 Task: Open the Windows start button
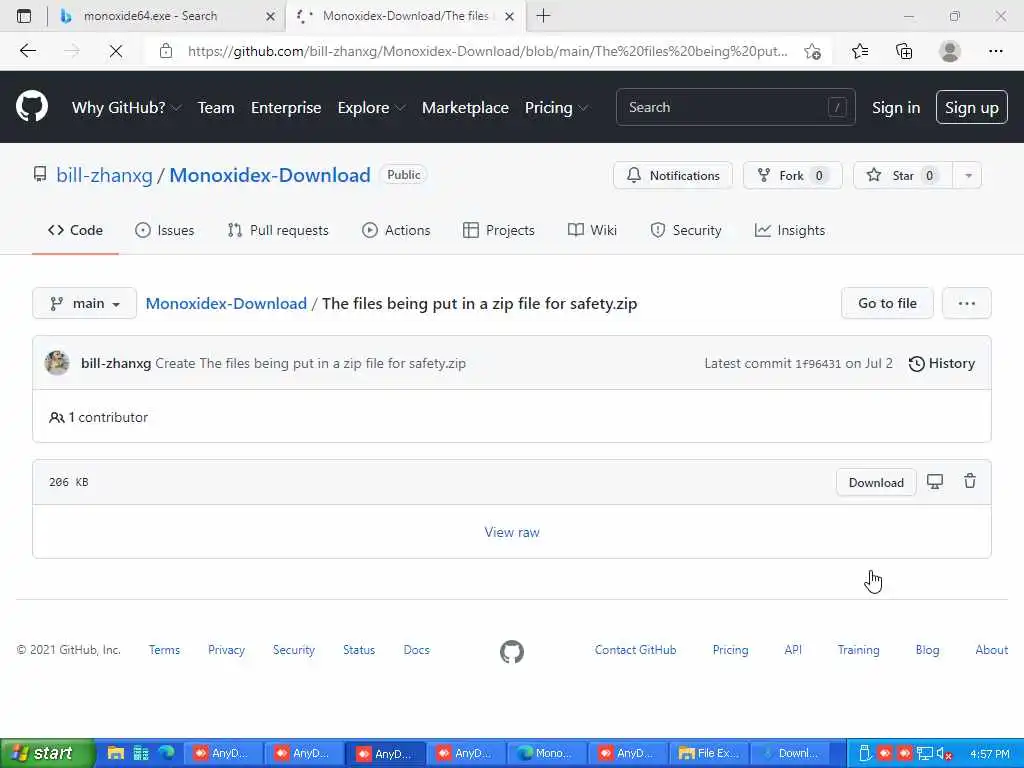pos(47,753)
